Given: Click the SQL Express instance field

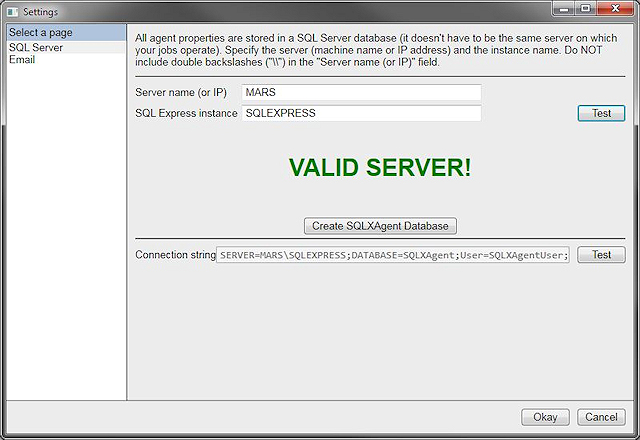Looking at the screenshot, I should (x=361, y=113).
